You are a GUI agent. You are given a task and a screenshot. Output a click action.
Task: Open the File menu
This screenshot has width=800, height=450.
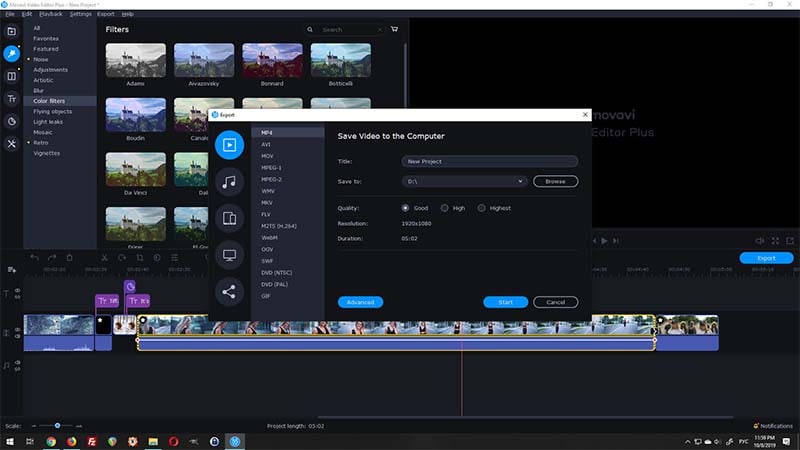coord(10,14)
